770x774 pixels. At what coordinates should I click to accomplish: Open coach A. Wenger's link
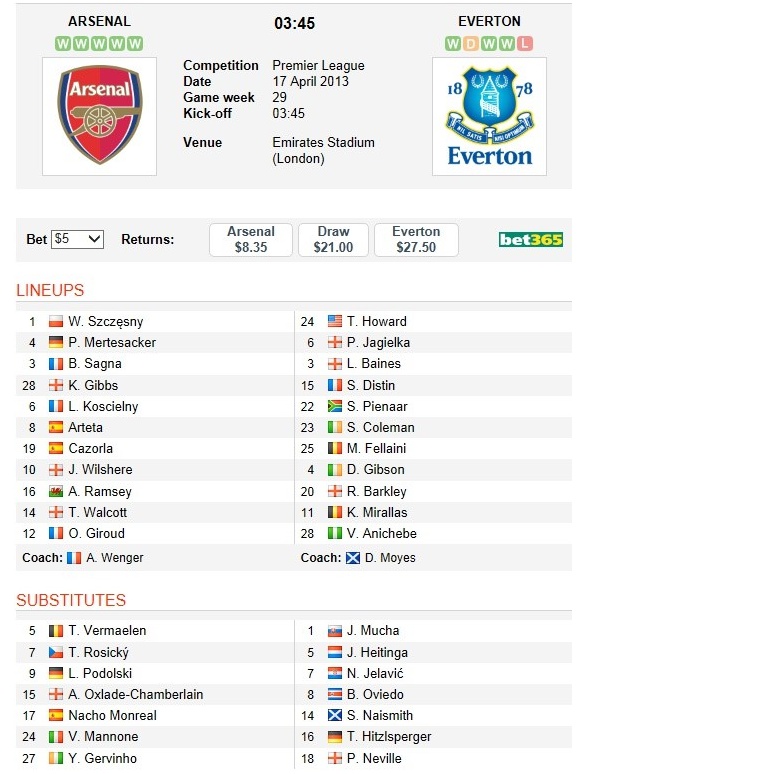115,558
